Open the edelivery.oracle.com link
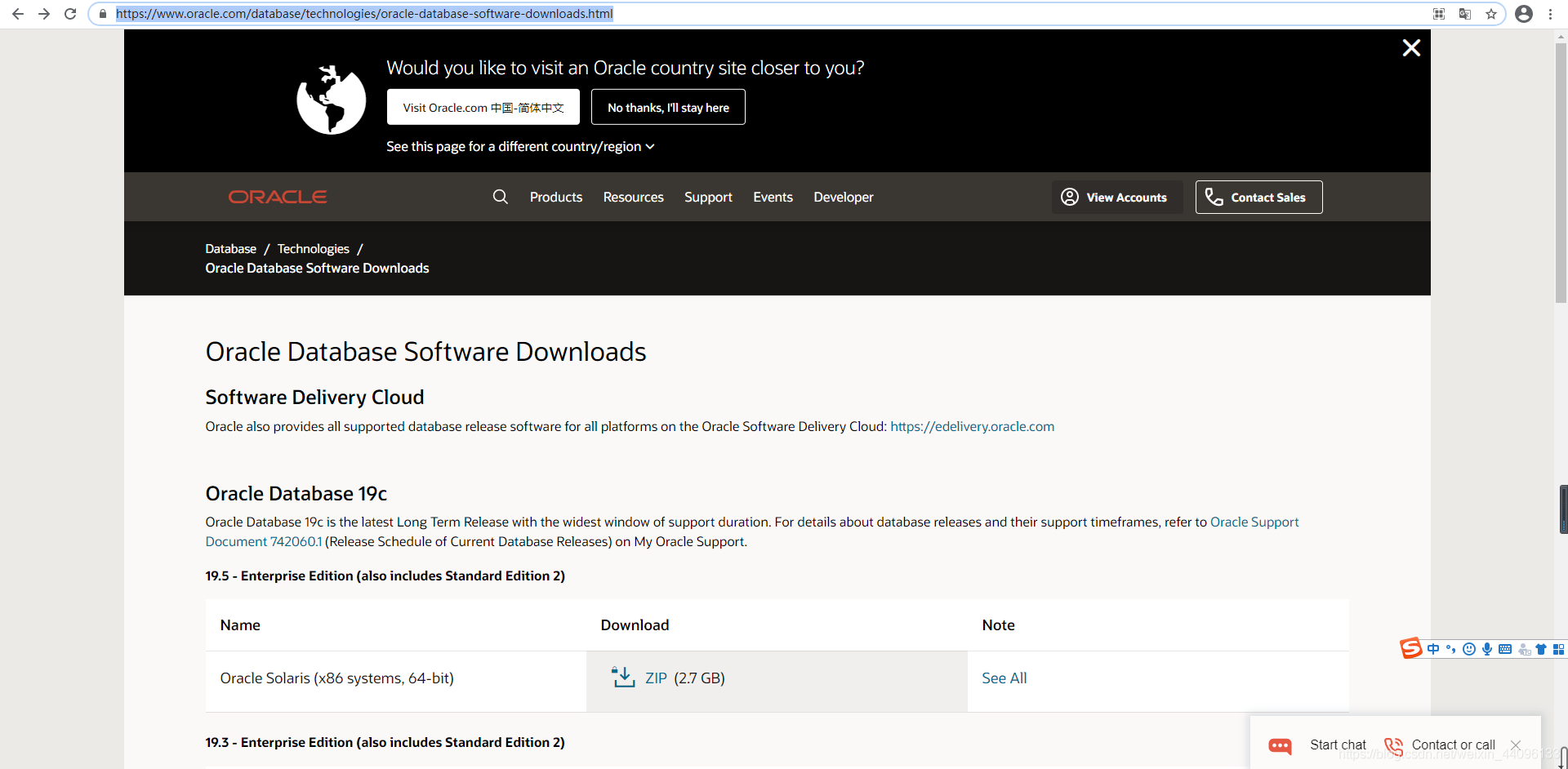Viewport: 1568px width, 769px height. click(x=972, y=426)
